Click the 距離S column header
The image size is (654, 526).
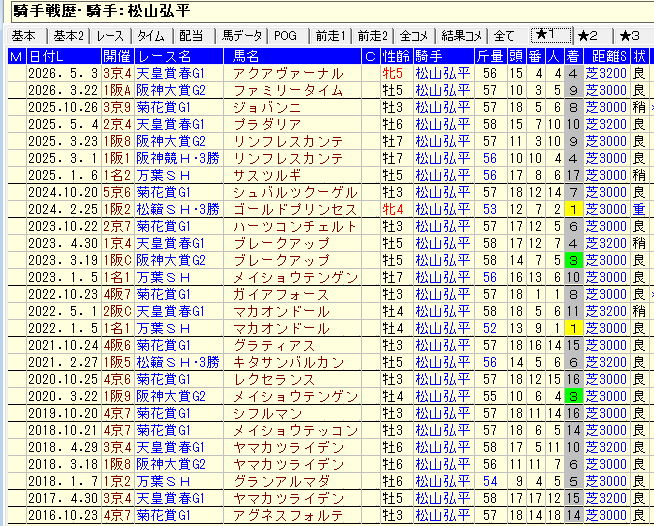click(606, 56)
